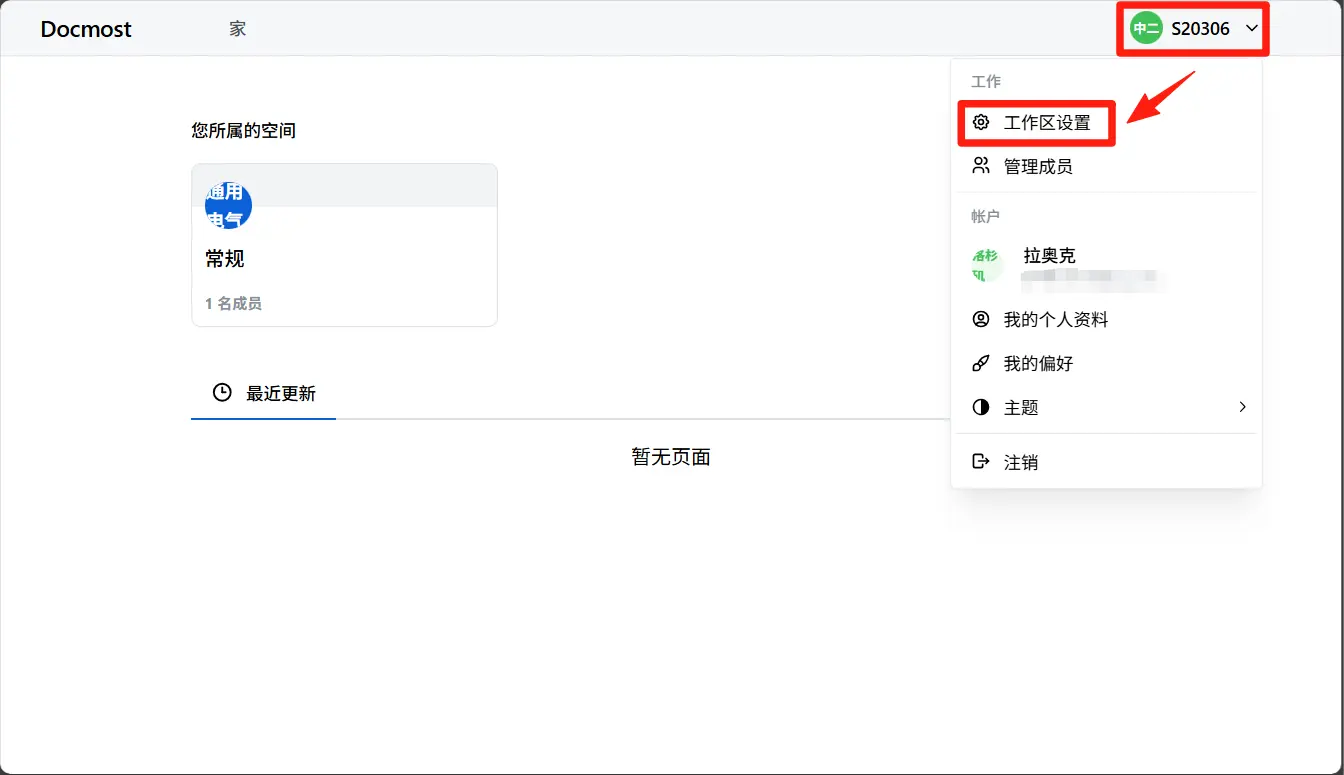Image resolution: width=1344 pixels, height=775 pixels.
Task: Switch to the 最近更新 tab
Action: pyautogui.click(x=280, y=394)
